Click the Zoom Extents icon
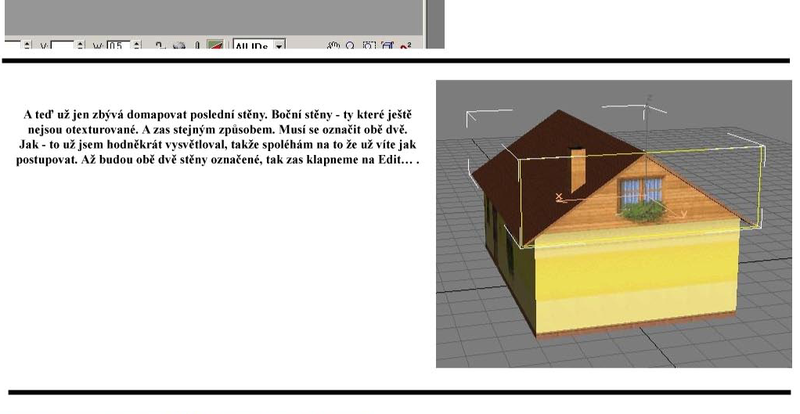Image resolution: width=800 pixels, height=414 pixels. click(x=388, y=45)
